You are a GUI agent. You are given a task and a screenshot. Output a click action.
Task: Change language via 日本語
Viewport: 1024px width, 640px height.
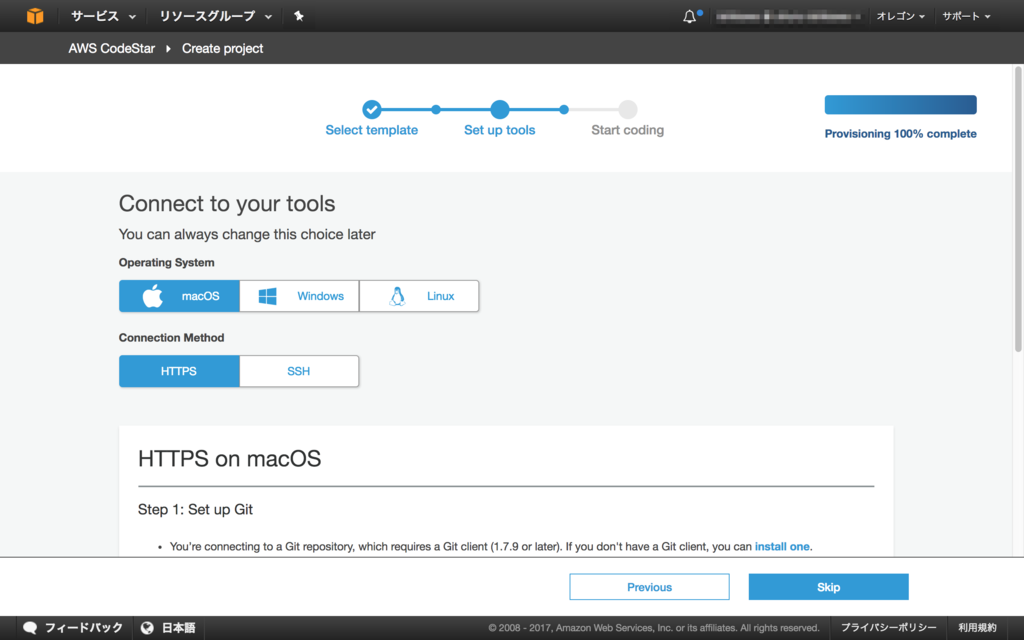pos(178,628)
